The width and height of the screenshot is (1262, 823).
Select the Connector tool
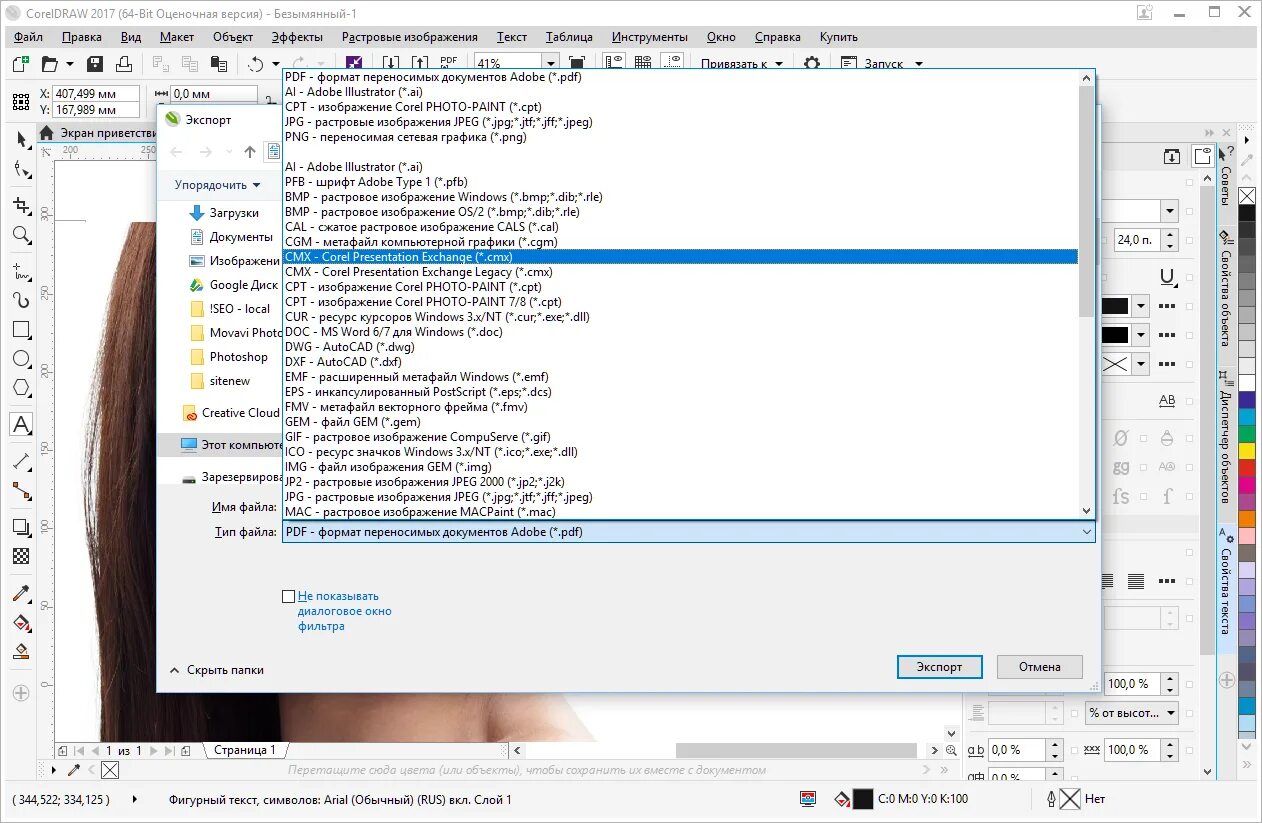(x=20, y=491)
